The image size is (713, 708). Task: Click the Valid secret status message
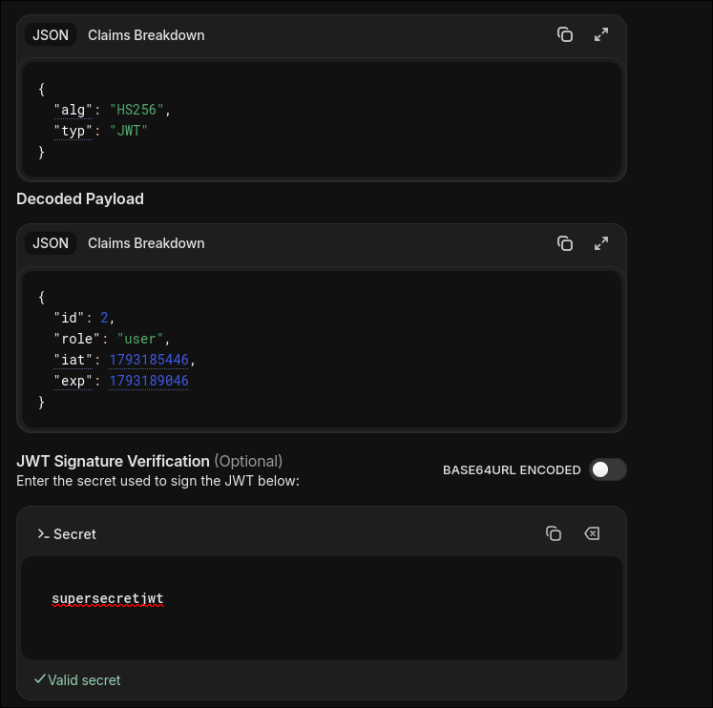(x=77, y=680)
